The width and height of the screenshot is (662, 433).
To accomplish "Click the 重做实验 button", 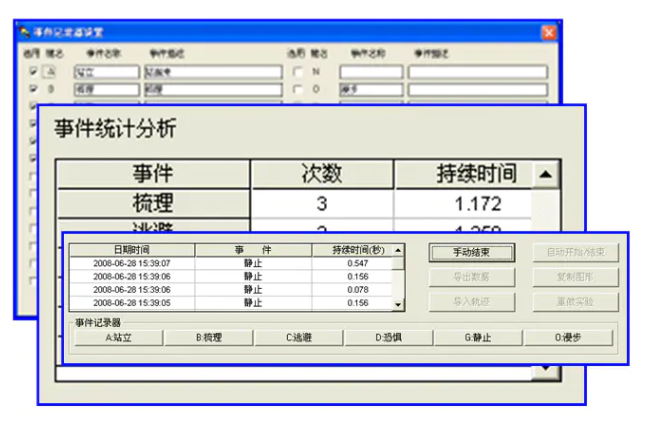I will click(575, 302).
